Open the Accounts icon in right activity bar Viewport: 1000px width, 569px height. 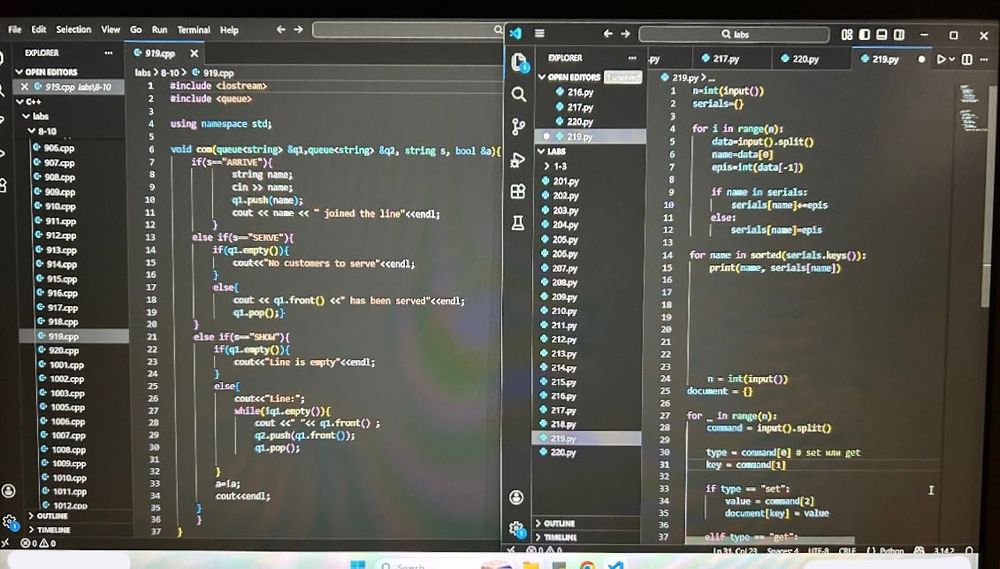click(x=517, y=498)
